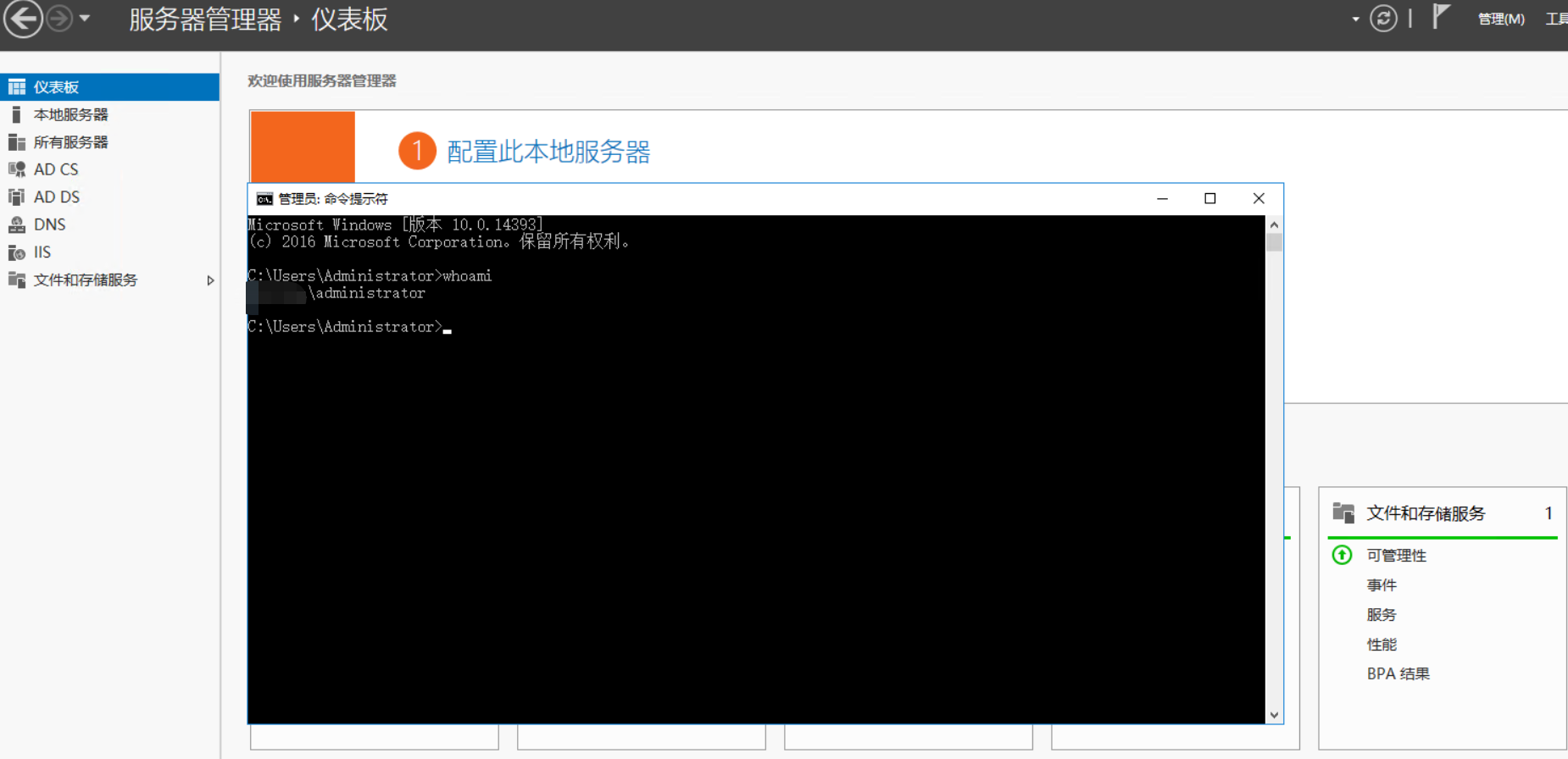Open IIS in the sidebar
1568x759 pixels.
pos(42,252)
